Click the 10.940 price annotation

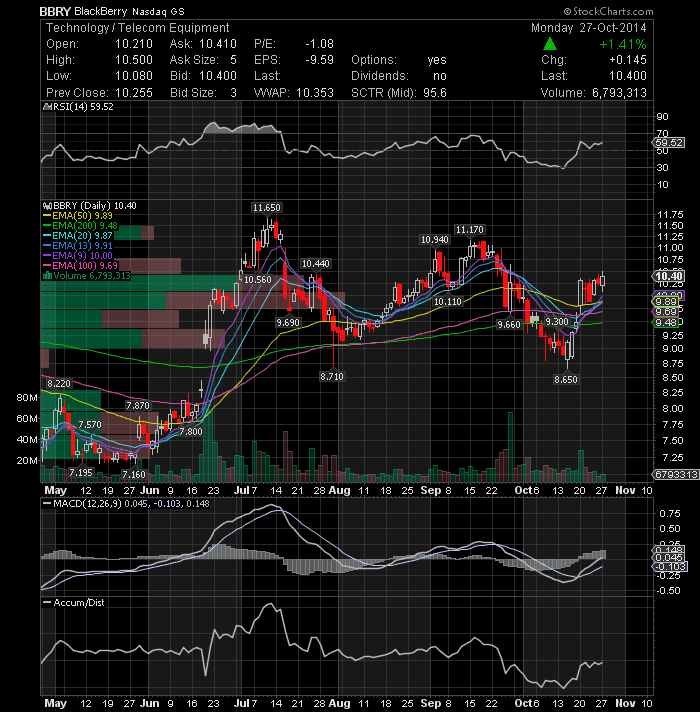coord(435,239)
